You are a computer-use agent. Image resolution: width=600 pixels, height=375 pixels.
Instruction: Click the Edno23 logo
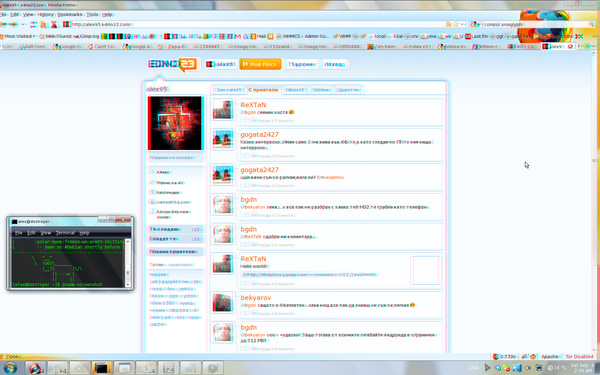point(173,64)
